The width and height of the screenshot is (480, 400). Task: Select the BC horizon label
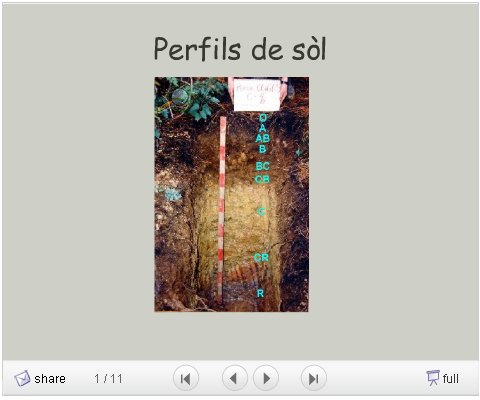(x=263, y=166)
